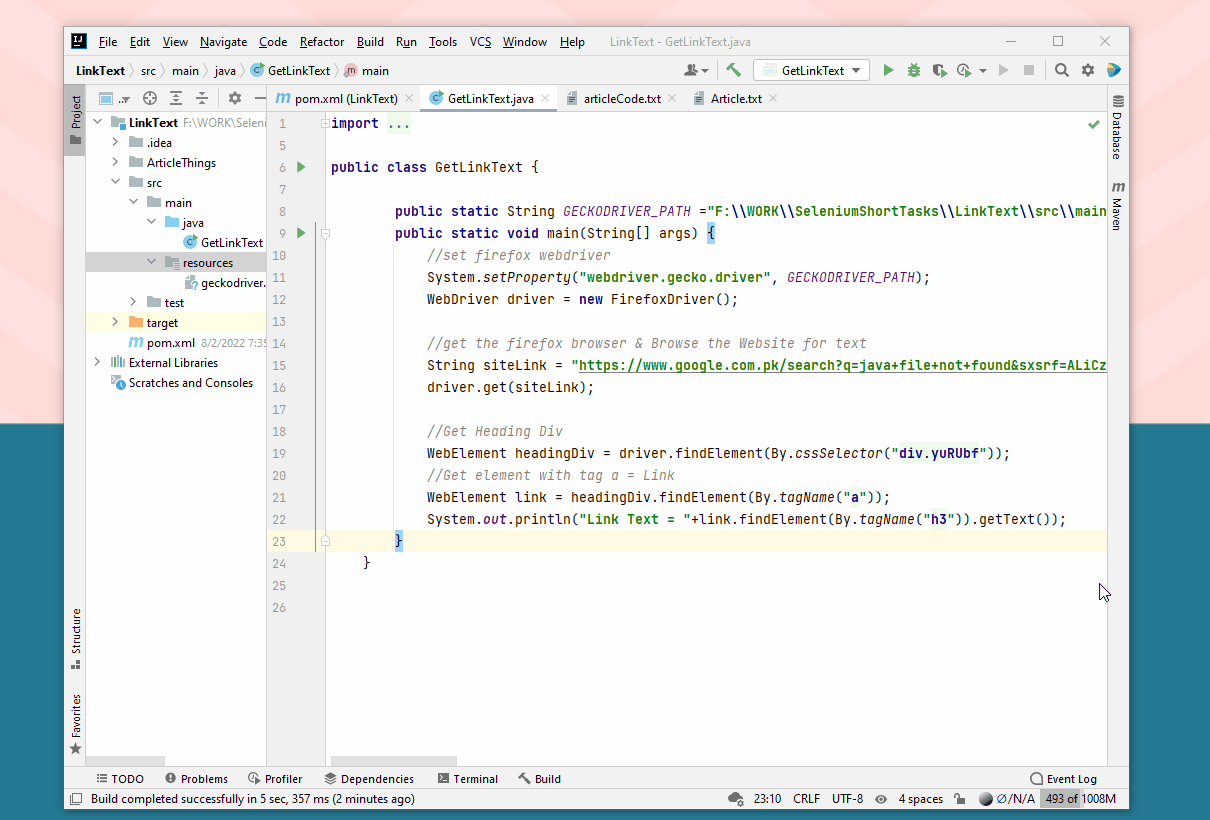Click run gutter icon on line 6
Image resolution: width=1210 pixels, height=820 pixels.
tap(301, 167)
